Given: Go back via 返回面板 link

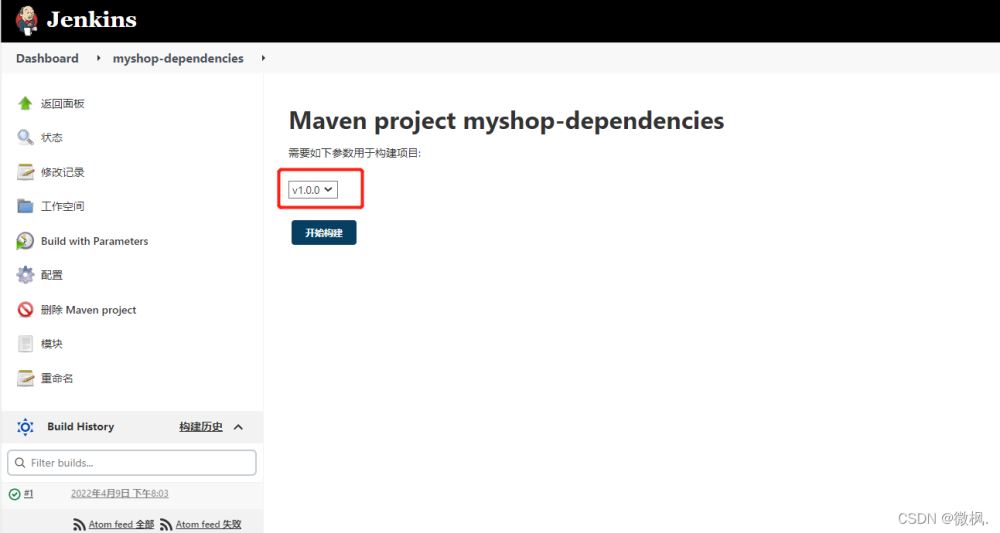Looking at the screenshot, I should tap(62, 103).
